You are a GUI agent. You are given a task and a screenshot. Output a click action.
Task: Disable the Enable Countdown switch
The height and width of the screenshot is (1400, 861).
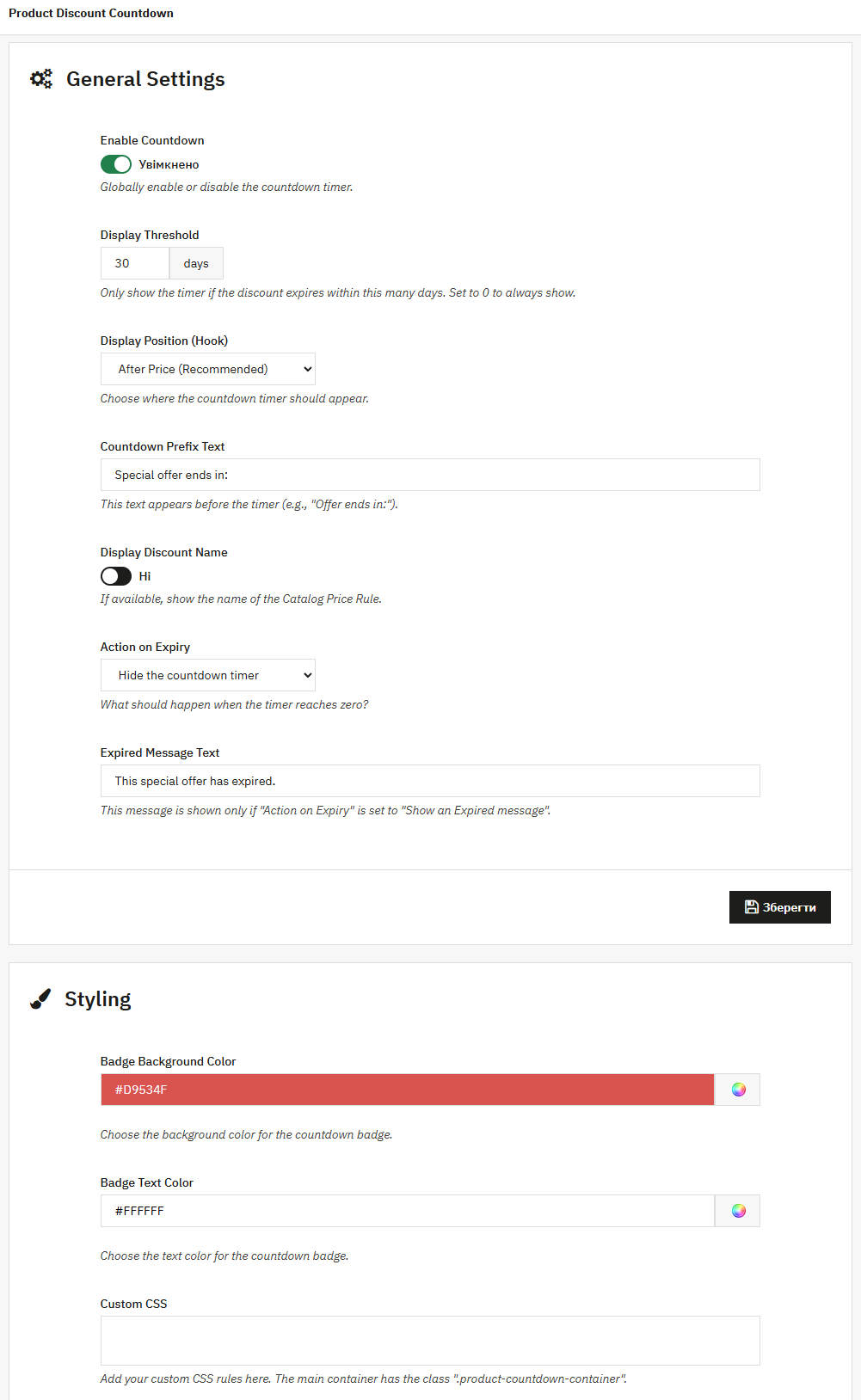tap(115, 163)
